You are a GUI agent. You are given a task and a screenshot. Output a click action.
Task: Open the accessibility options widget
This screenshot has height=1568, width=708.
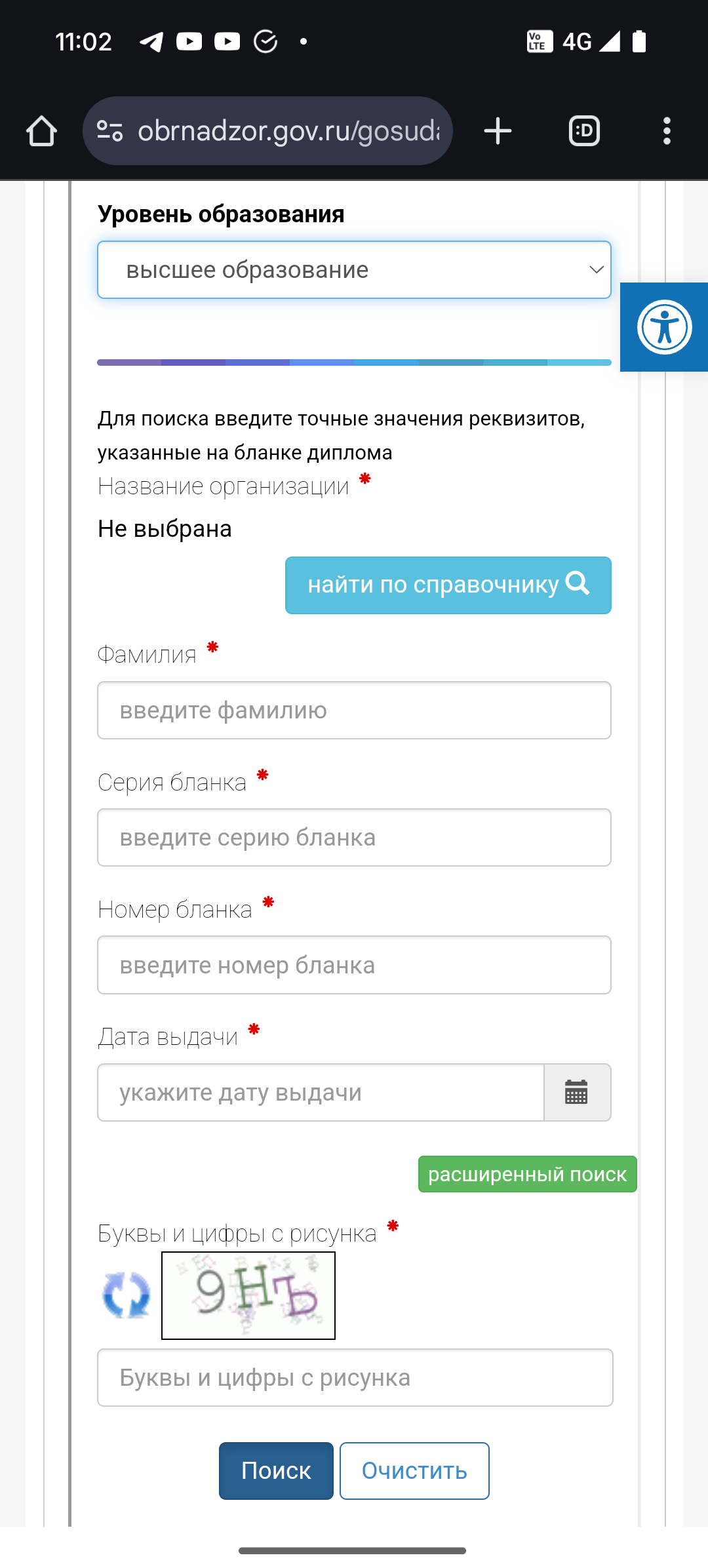[x=664, y=326]
